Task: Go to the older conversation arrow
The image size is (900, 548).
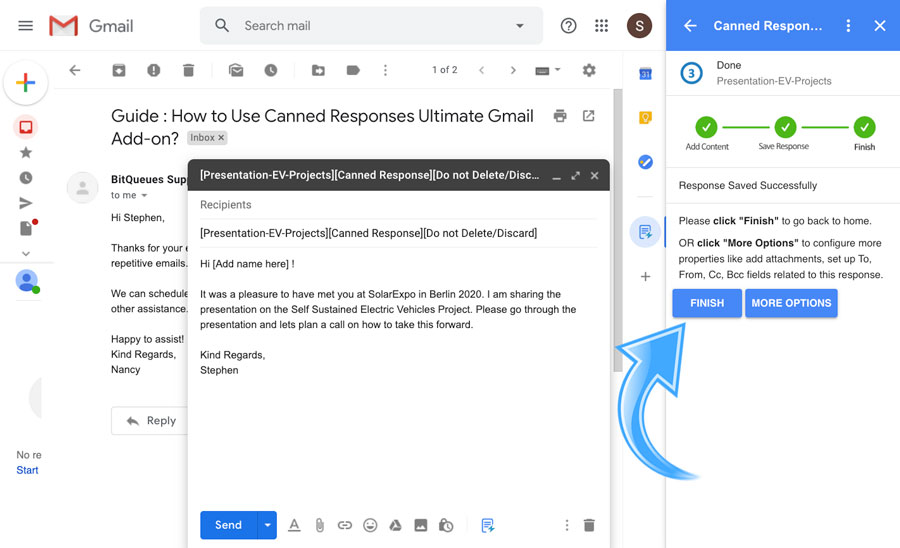Action: pyautogui.click(x=513, y=70)
